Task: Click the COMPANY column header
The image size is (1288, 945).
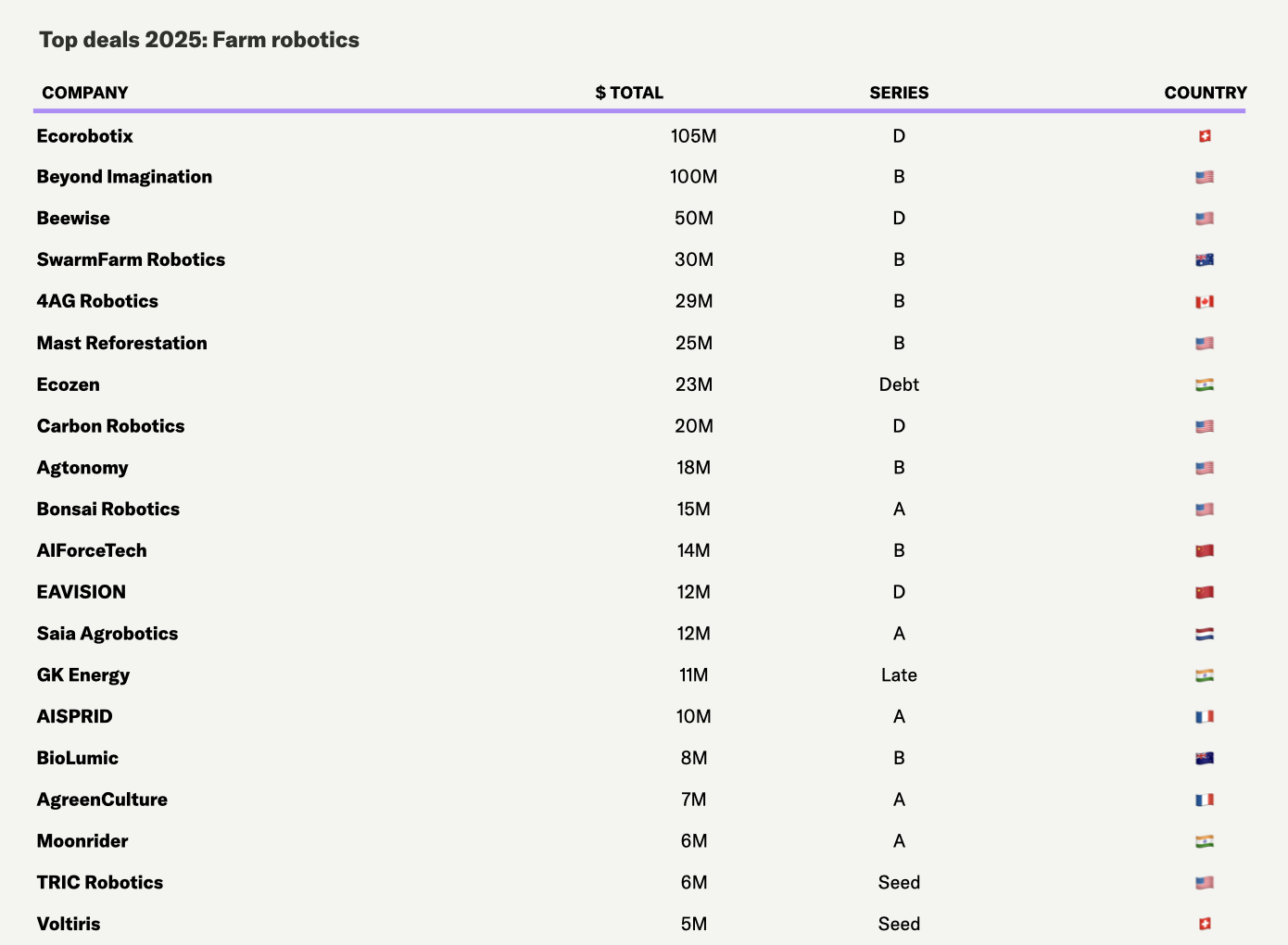Action: point(85,93)
